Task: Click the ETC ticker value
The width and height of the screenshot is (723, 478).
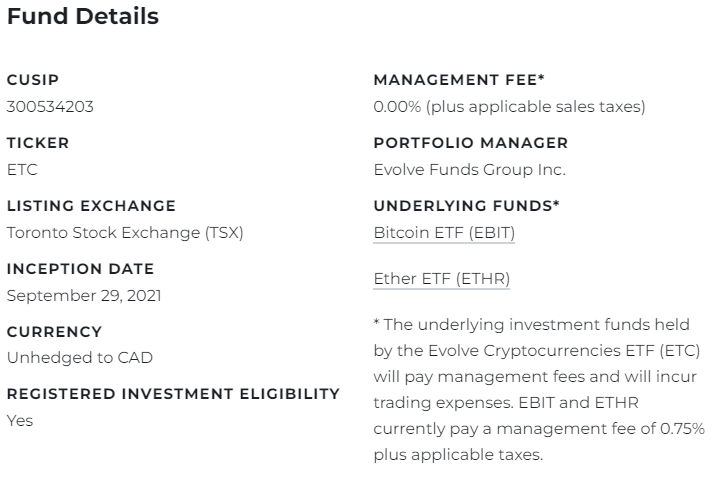Action: (x=22, y=170)
